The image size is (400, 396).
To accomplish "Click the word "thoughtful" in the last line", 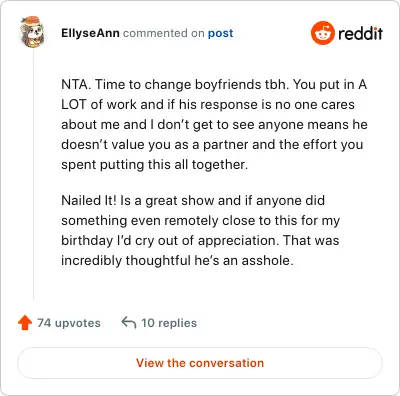I will (x=158, y=261).
